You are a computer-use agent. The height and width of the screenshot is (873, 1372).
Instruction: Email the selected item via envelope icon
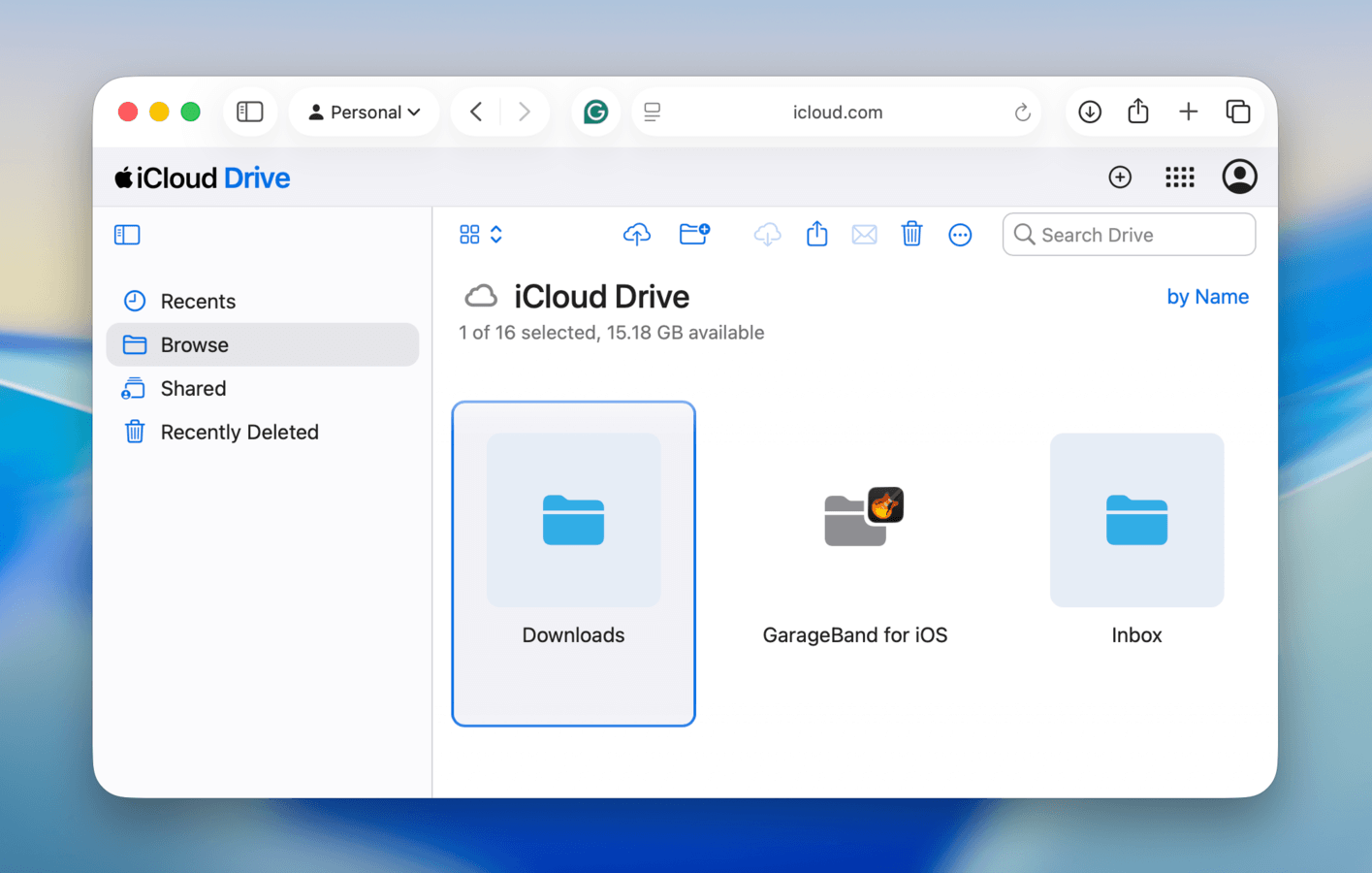coord(864,235)
